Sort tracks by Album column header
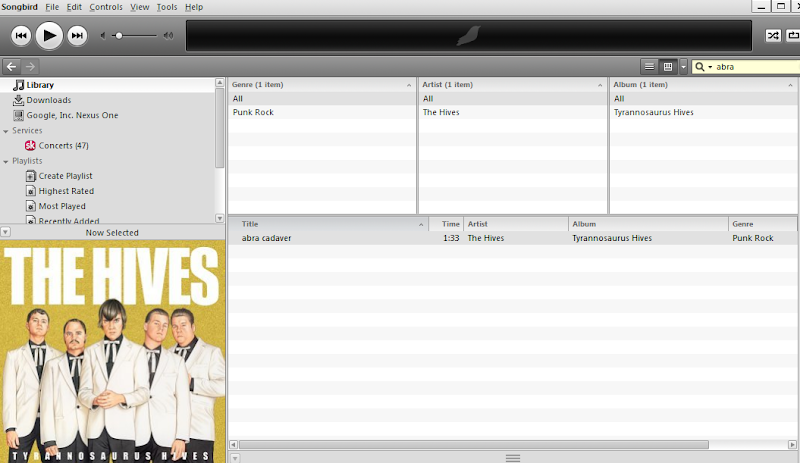Image resolution: width=800 pixels, height=463 pixels. (648, 224)
